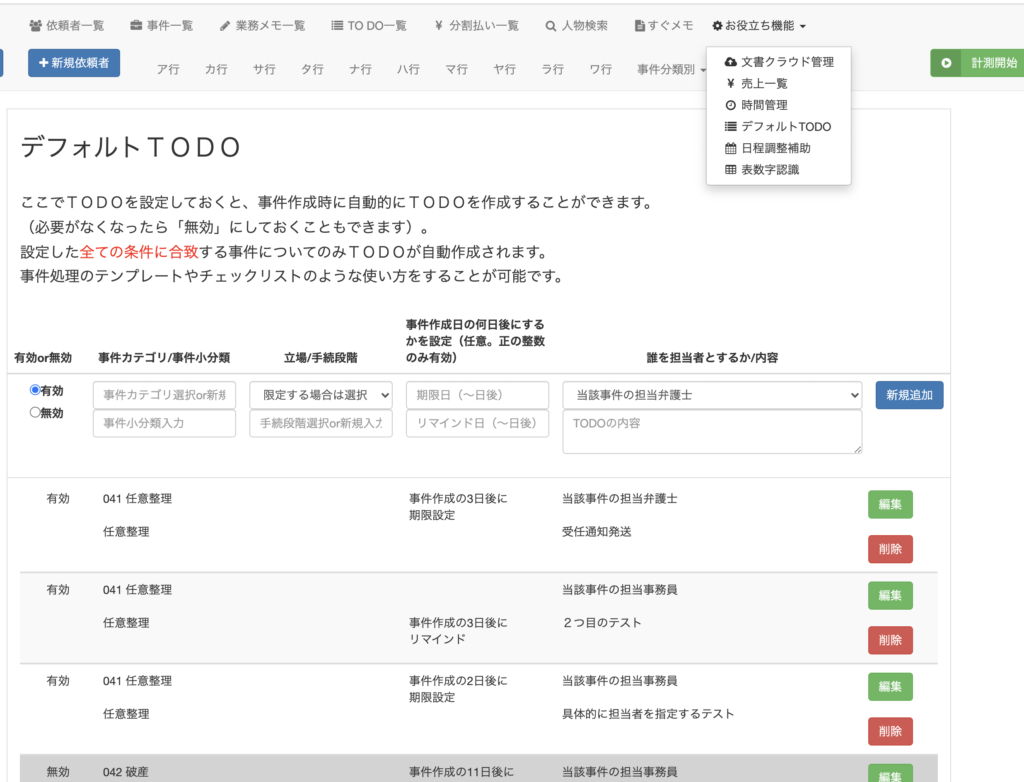Screen dimensions: 1024x782
Task: Filter clients by the カ行 tab
Action: [216, 70]
